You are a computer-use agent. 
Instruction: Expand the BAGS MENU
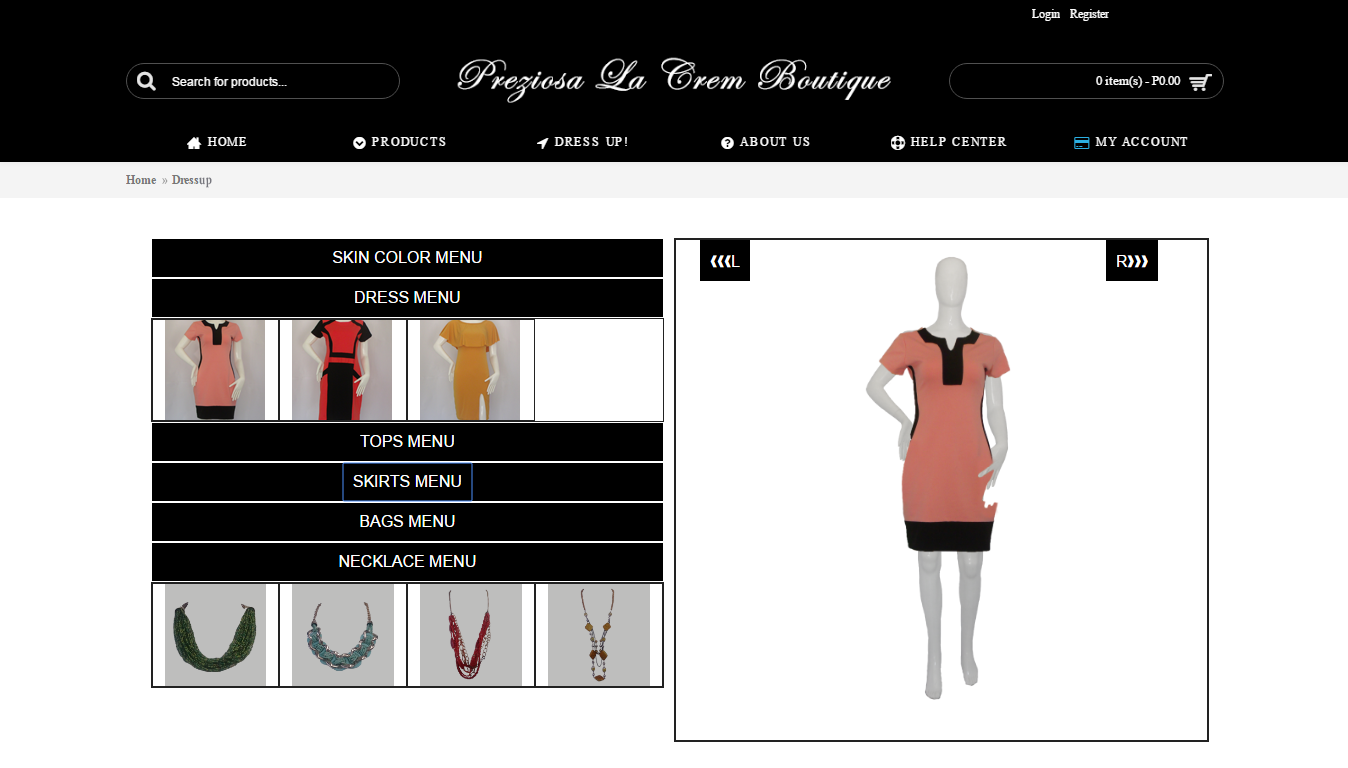pos(407,522)
